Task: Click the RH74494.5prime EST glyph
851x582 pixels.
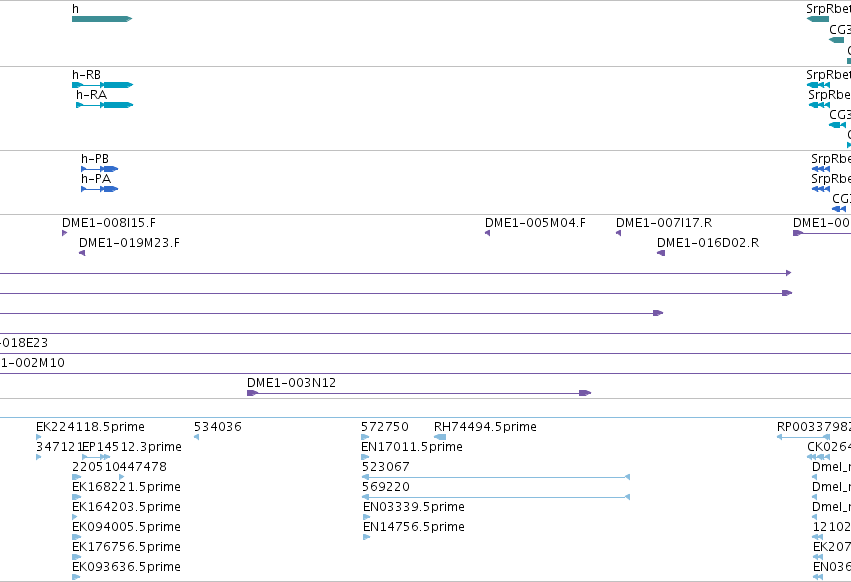Action: 440,437
